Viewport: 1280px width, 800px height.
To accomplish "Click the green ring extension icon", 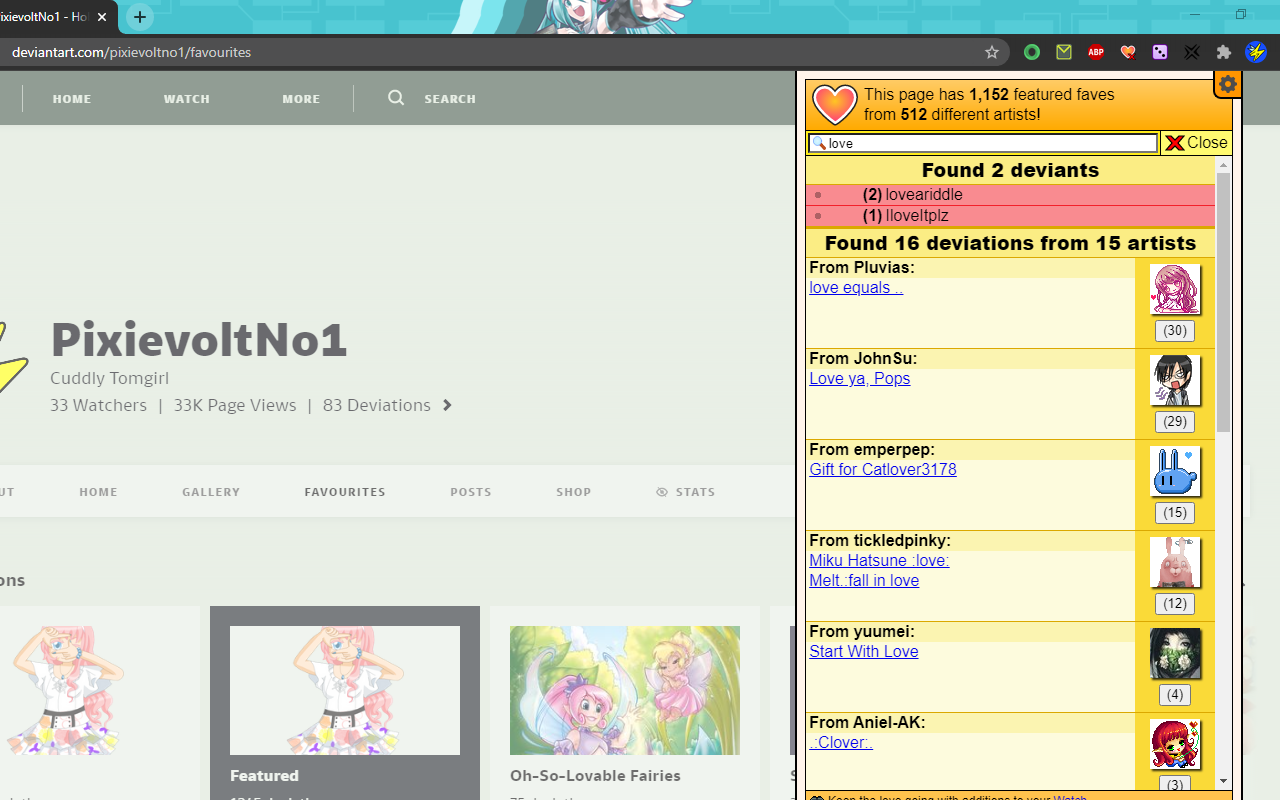I will coord(1032,52).
